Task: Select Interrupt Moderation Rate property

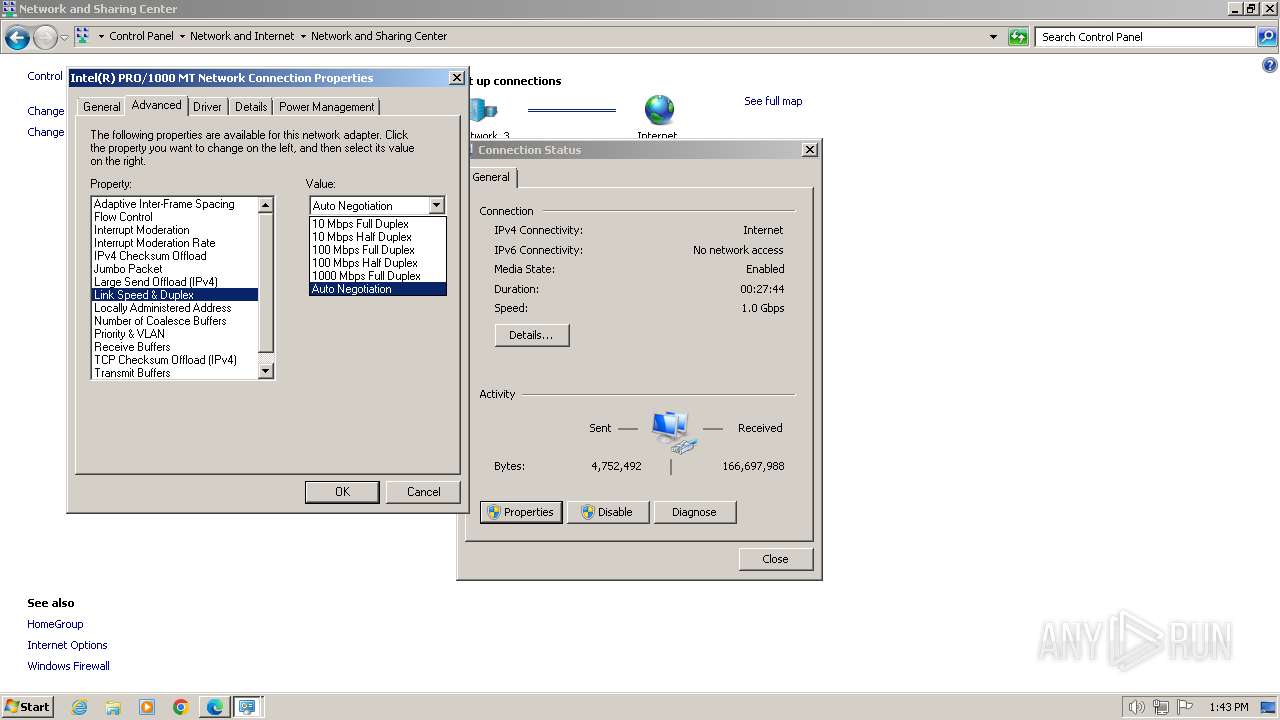Action: (x=175, y=243)
